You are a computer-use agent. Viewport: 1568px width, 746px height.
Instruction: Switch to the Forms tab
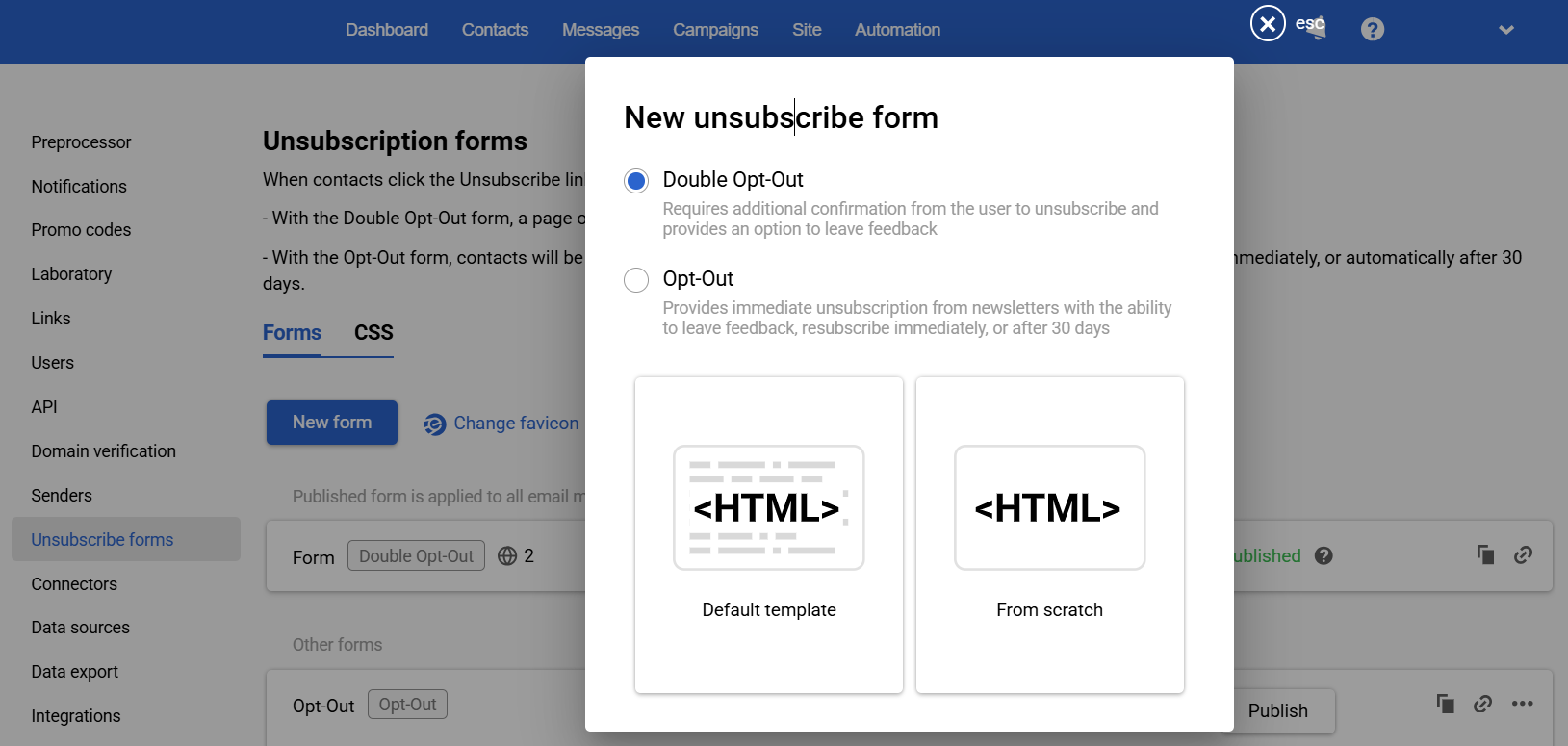coord(292,333)
